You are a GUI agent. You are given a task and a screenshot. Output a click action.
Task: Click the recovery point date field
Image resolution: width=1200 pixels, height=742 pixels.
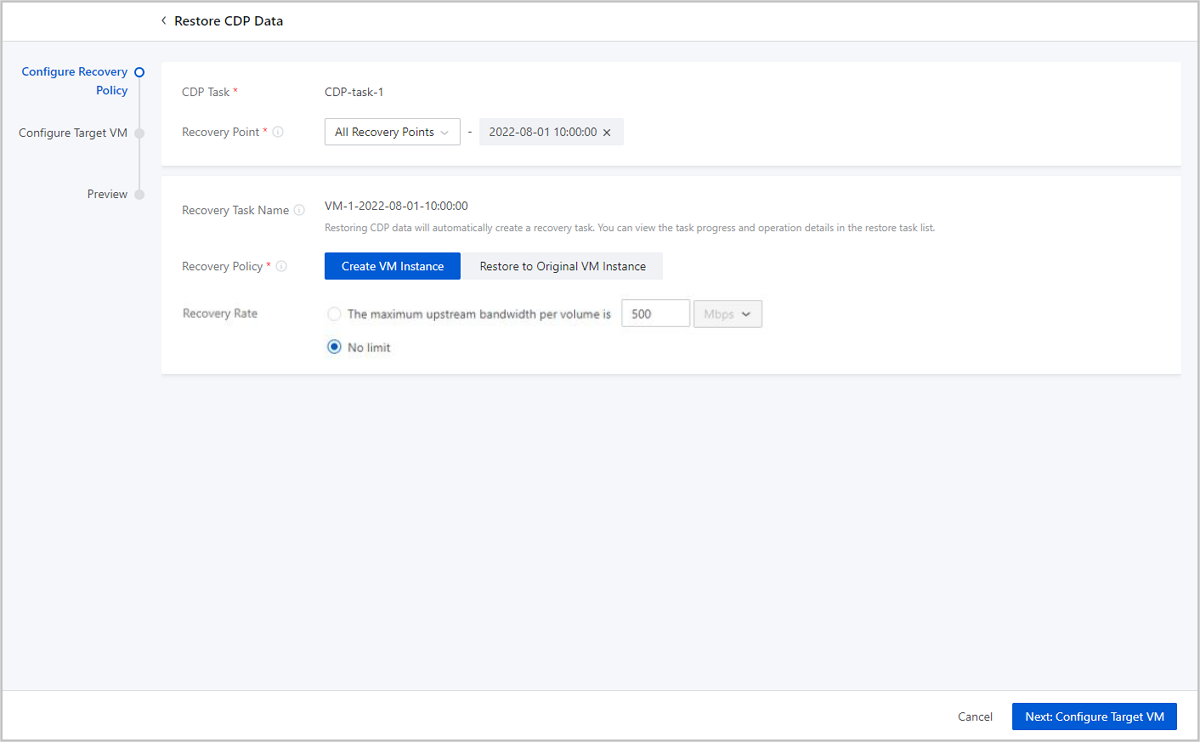tap(542, 132)
